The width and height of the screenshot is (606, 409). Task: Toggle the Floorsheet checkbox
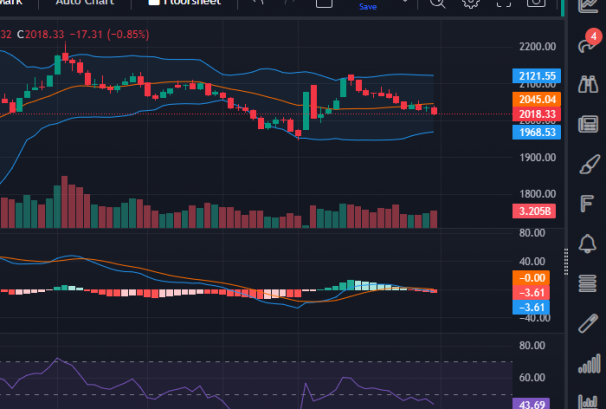154,2
